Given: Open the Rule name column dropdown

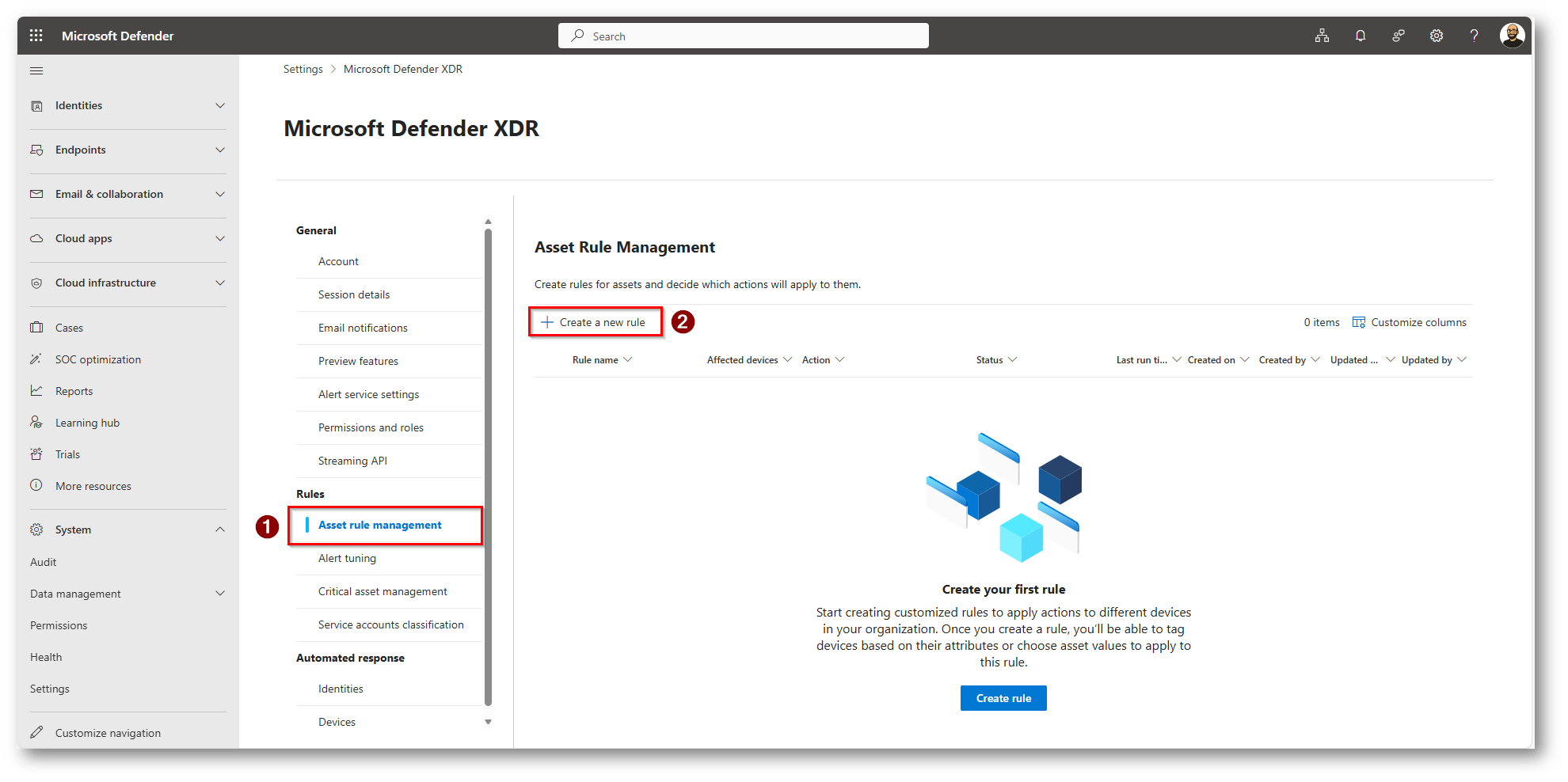Looking at the screenshot, I should pyautogui.click(x=628, y=360).
